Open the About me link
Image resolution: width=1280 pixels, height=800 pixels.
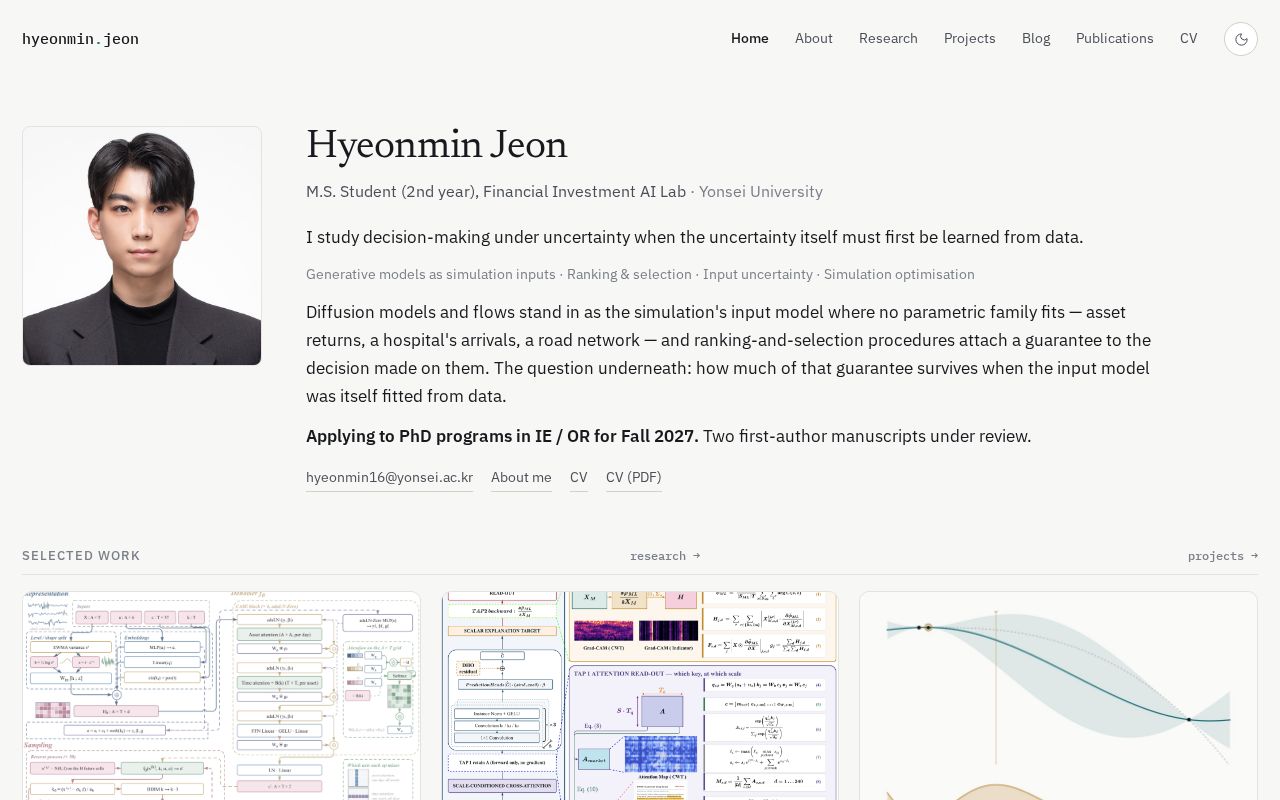(x=521, y=477)
